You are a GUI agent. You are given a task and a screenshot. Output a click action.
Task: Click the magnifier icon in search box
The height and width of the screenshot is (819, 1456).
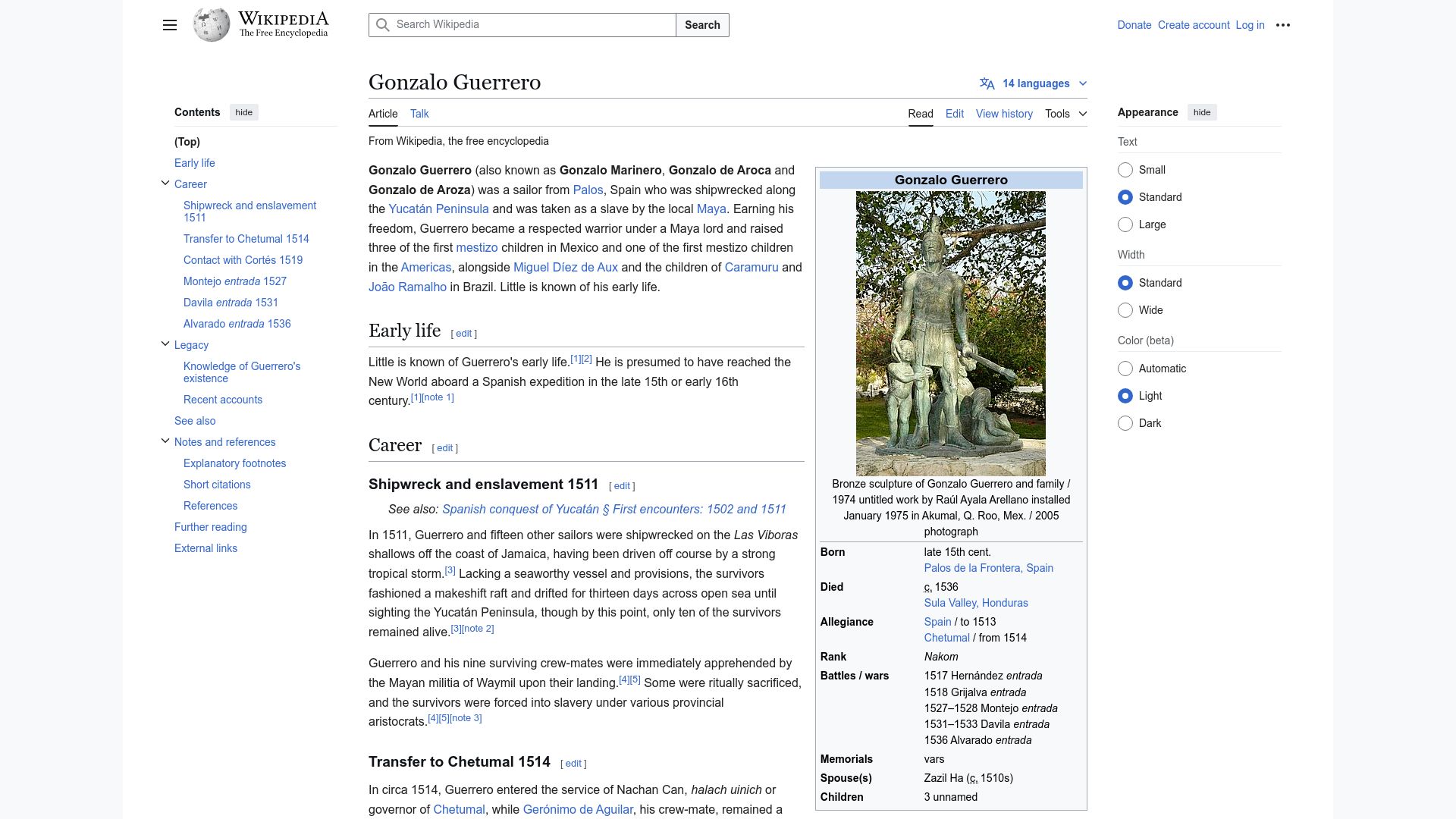383,25
